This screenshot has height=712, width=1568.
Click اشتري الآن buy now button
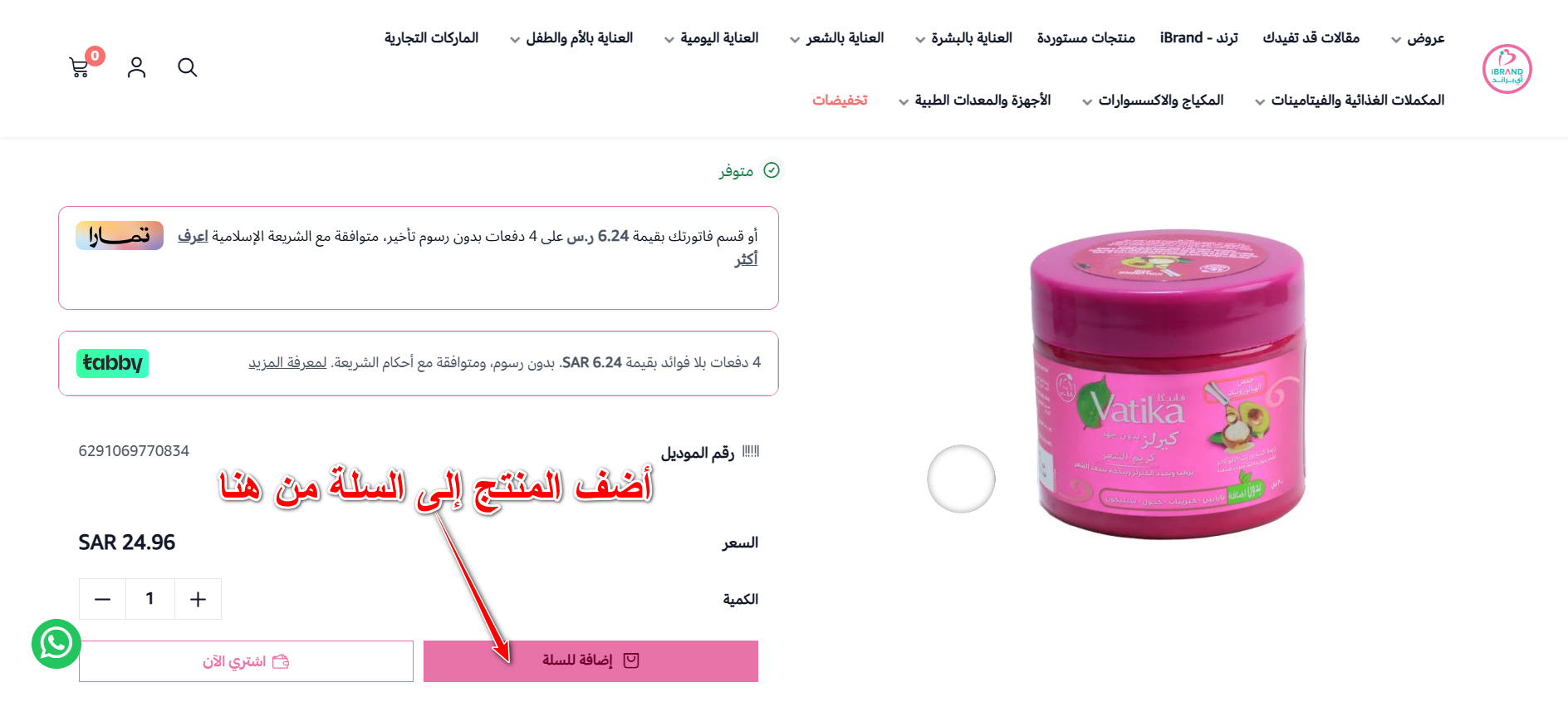246,661
